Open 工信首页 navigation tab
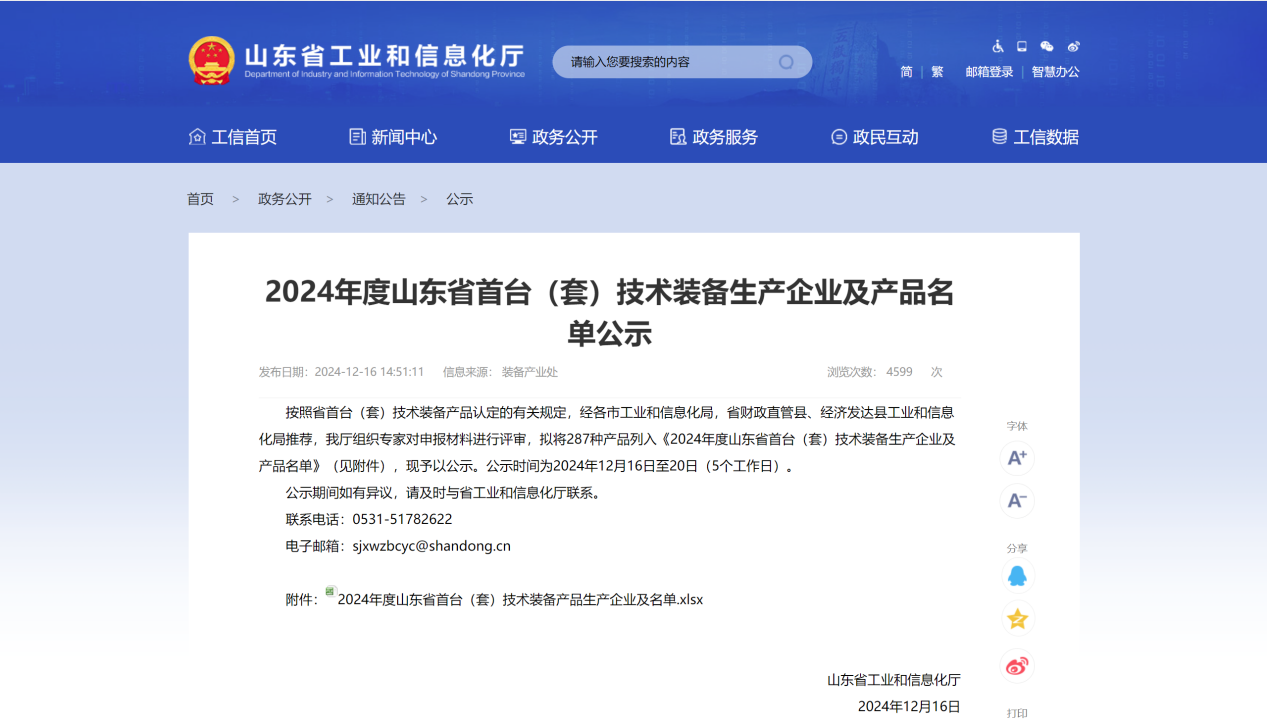Screen dimensions: 1267x727 tap(233, 137)
